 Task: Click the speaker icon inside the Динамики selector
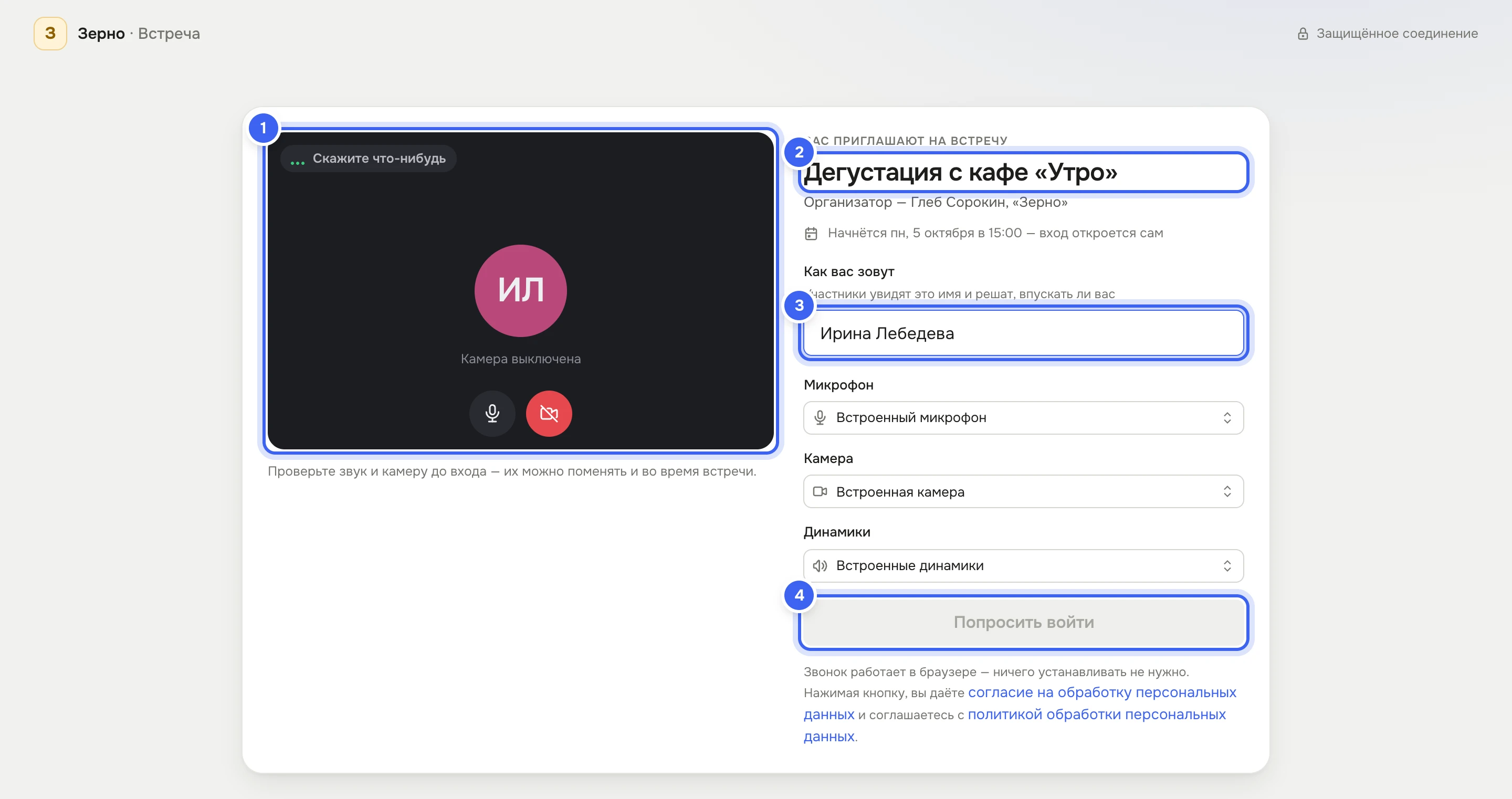pyautogui.click(x=820, y=566)
